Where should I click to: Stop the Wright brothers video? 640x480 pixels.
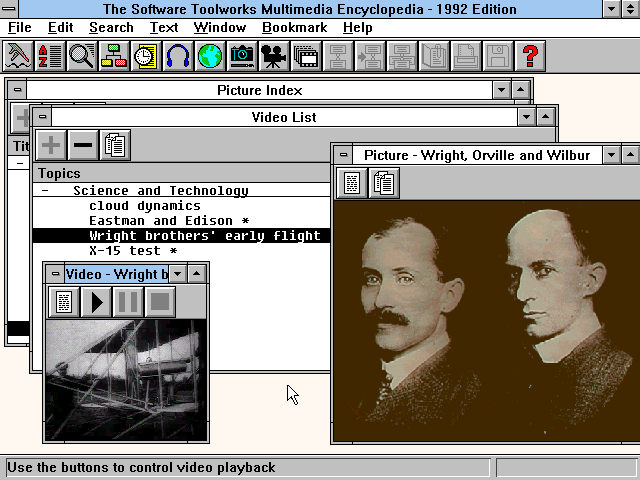pos(160,302)
